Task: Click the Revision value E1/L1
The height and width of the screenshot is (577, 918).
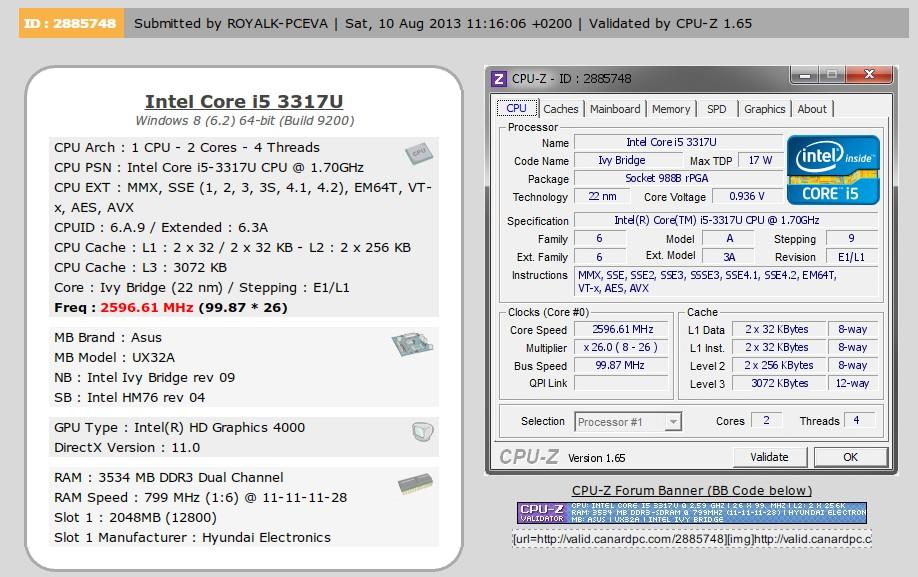Action: pos(851,257)
